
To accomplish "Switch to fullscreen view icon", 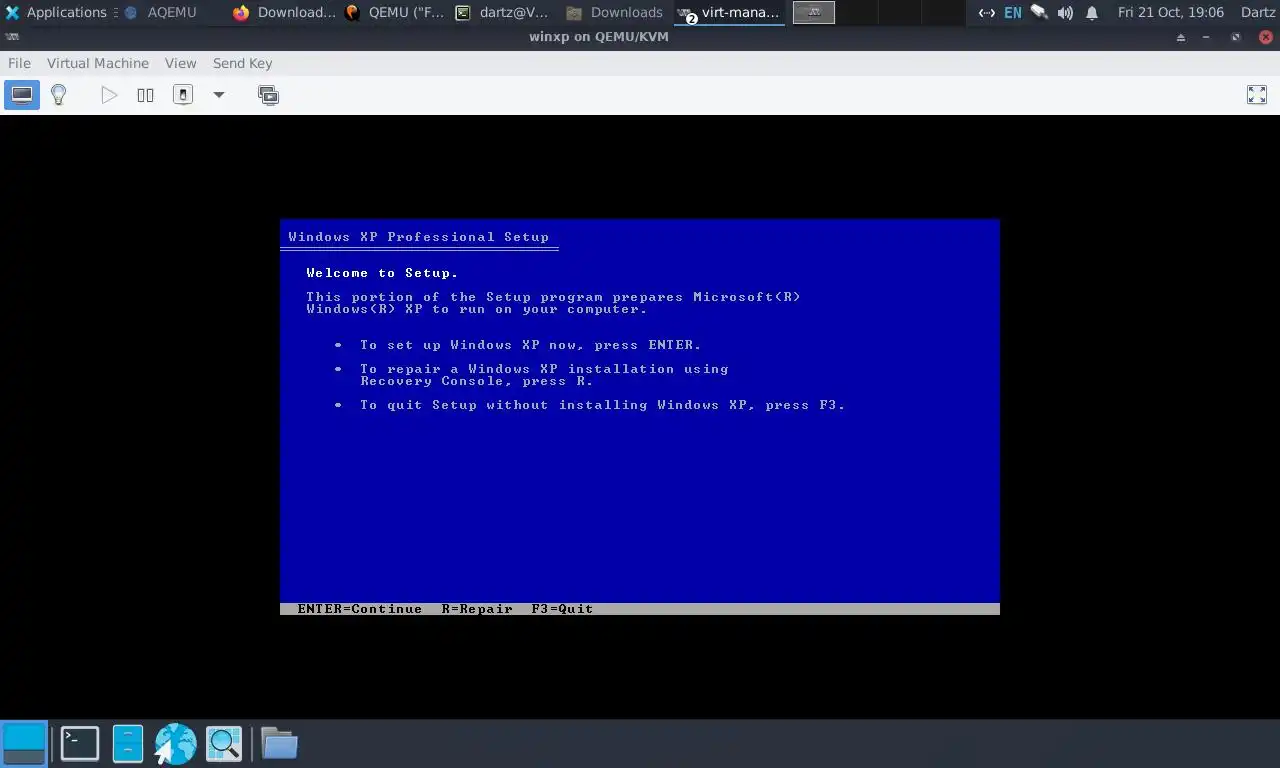I will (1257, 95).
